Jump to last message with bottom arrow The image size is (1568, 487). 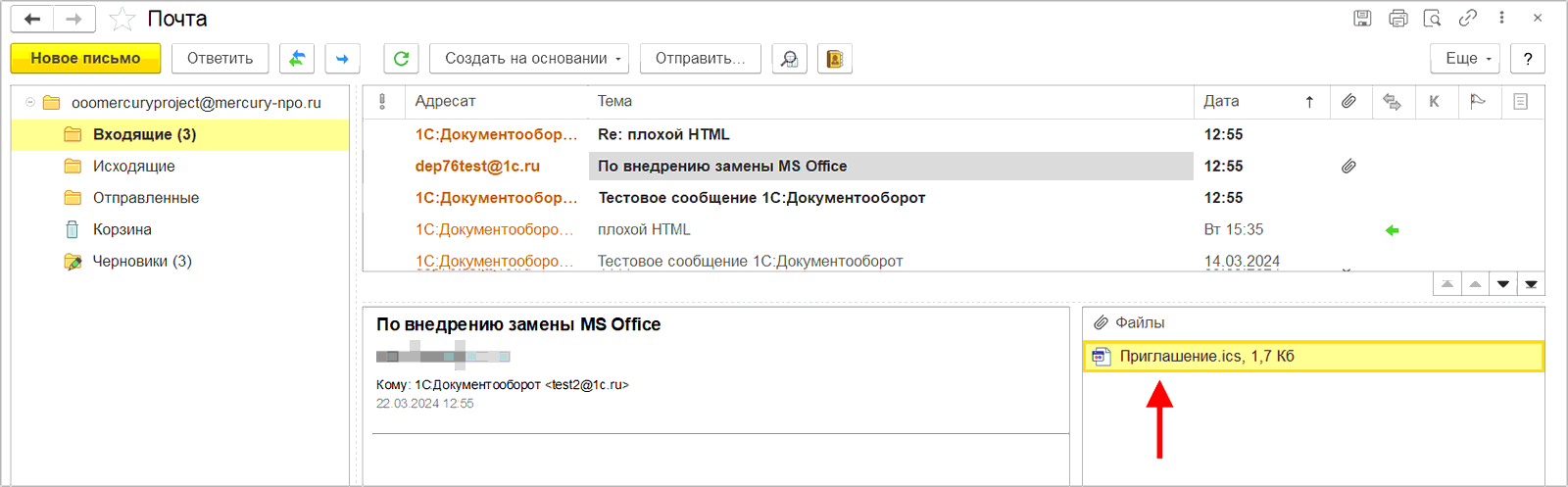pyautogui.click(x=1531, y=284)
